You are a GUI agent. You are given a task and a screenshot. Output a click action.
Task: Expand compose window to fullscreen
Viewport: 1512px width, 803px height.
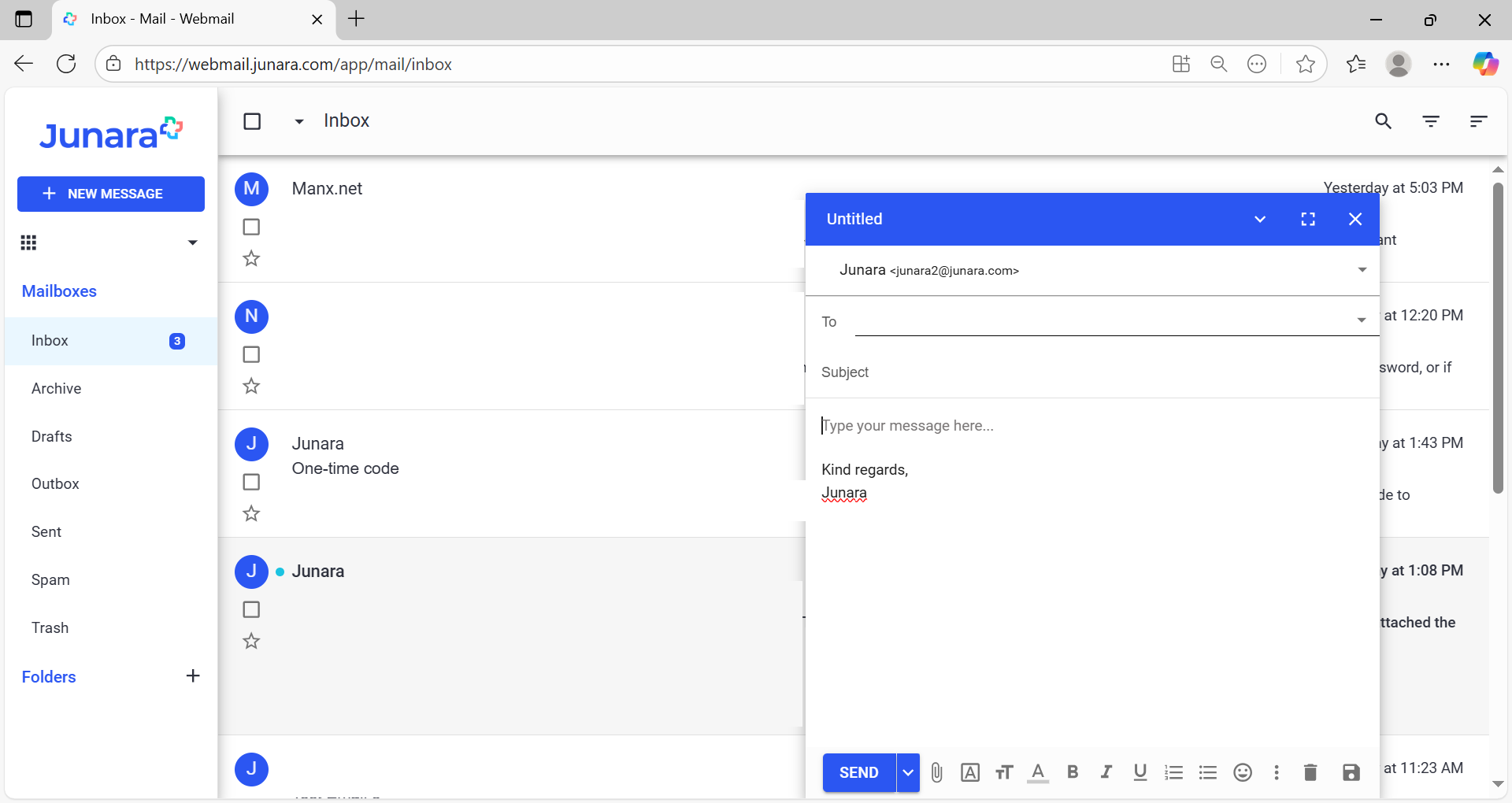tap(1308, 219)
